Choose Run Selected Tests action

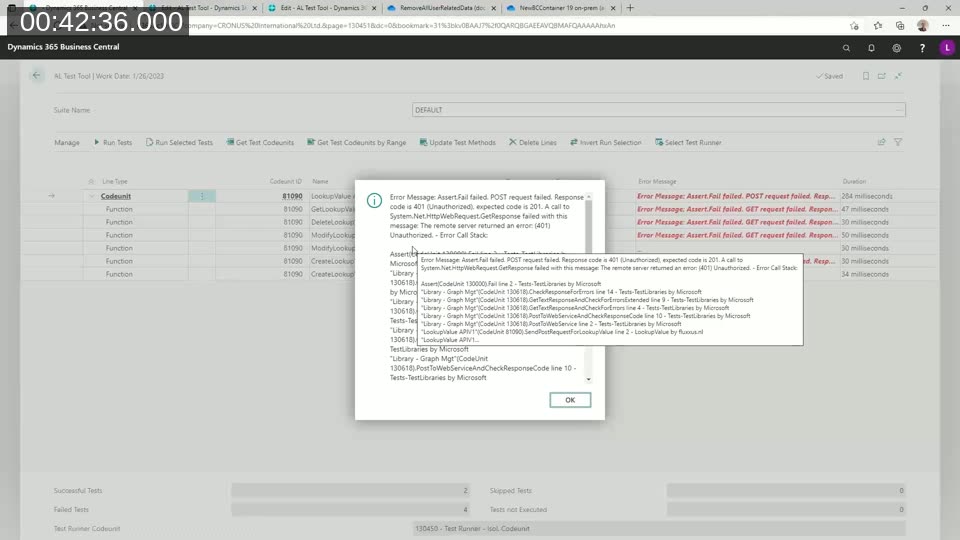click(x=179, y=143)
